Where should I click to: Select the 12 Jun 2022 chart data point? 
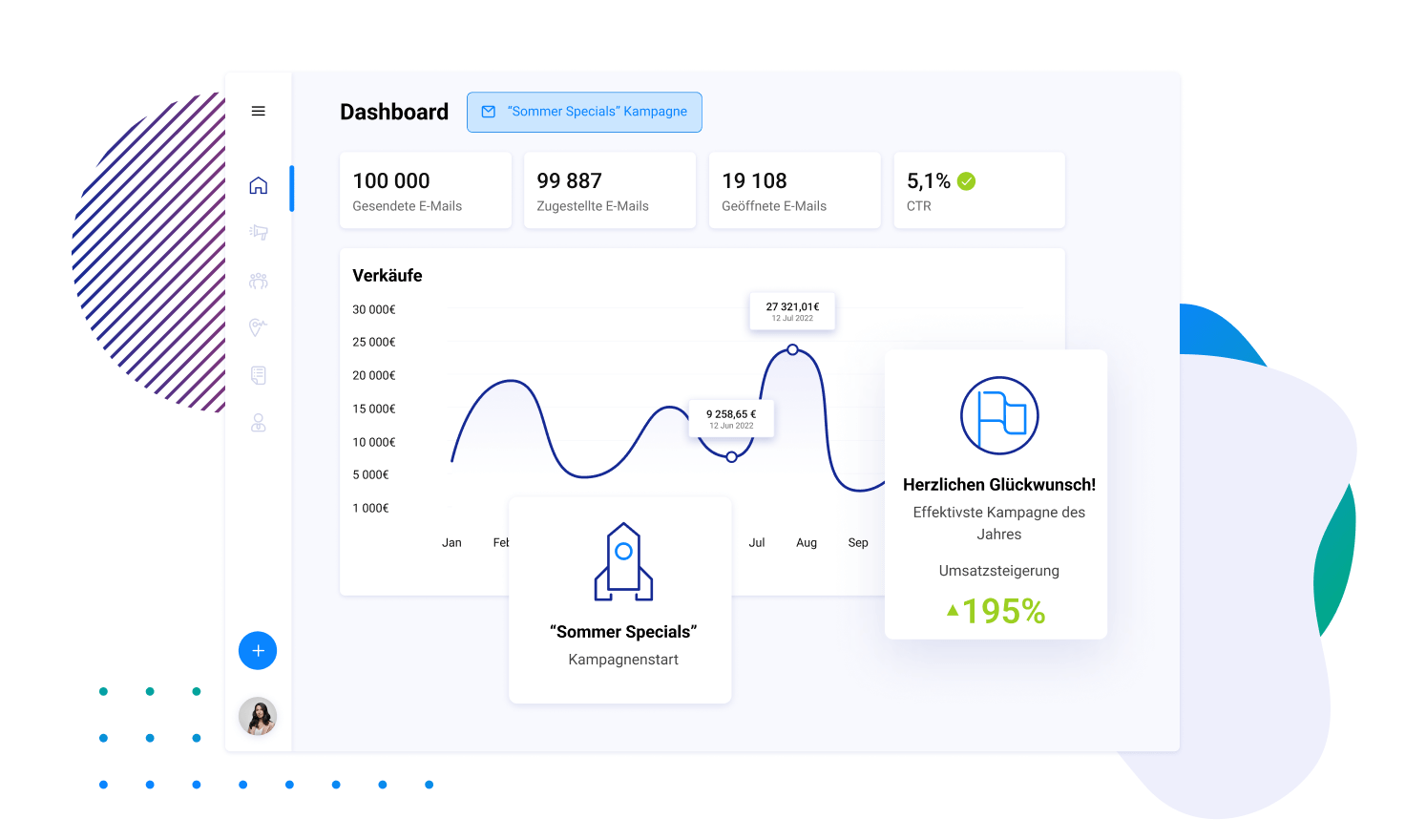coord(731,457)
